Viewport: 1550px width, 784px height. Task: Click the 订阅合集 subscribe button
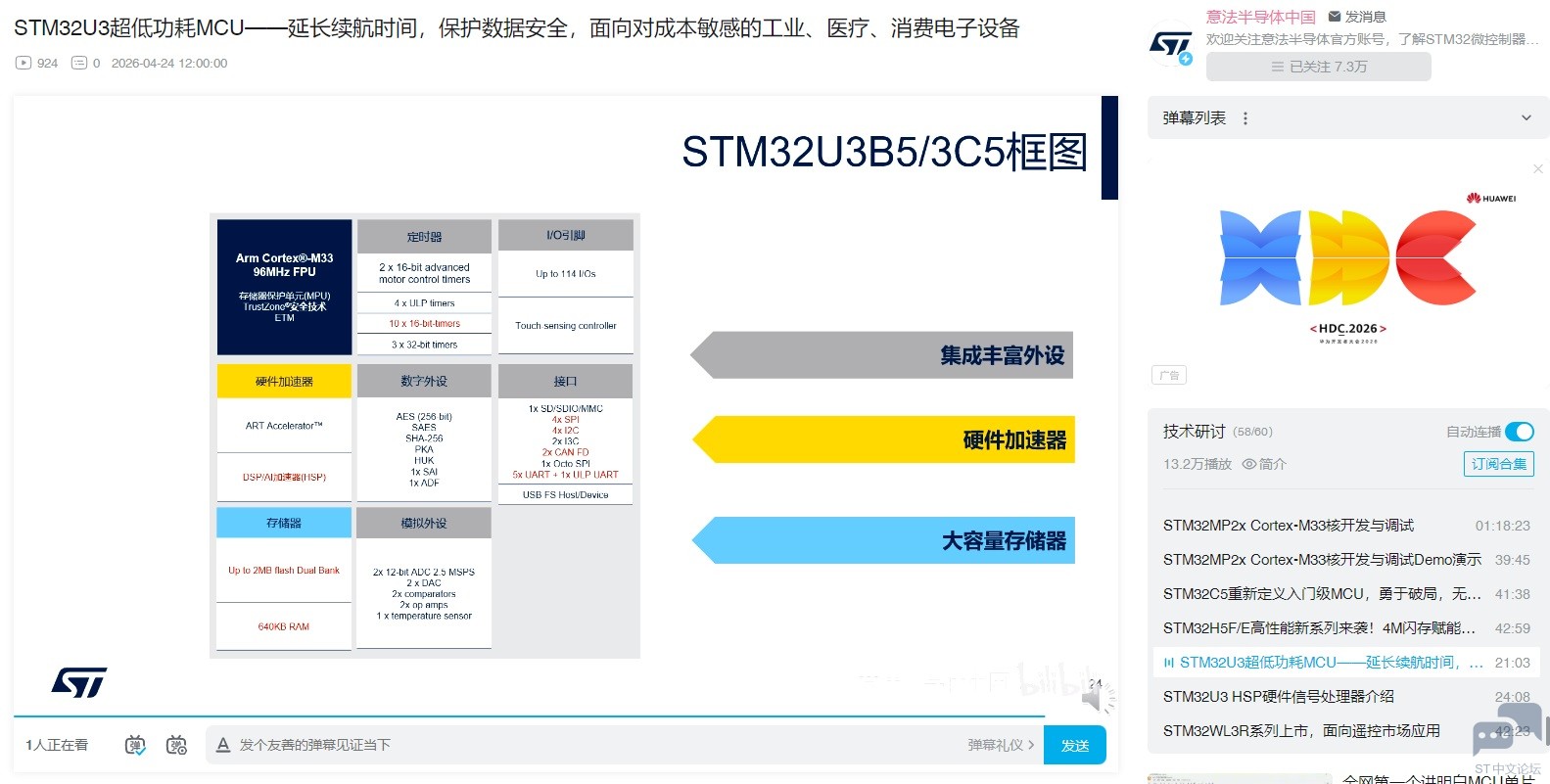[1499, 464]
